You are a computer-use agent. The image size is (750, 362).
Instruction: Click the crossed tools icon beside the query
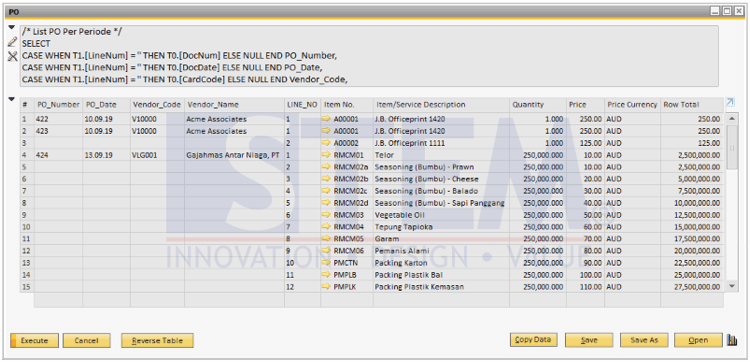[x=12, y=56]
